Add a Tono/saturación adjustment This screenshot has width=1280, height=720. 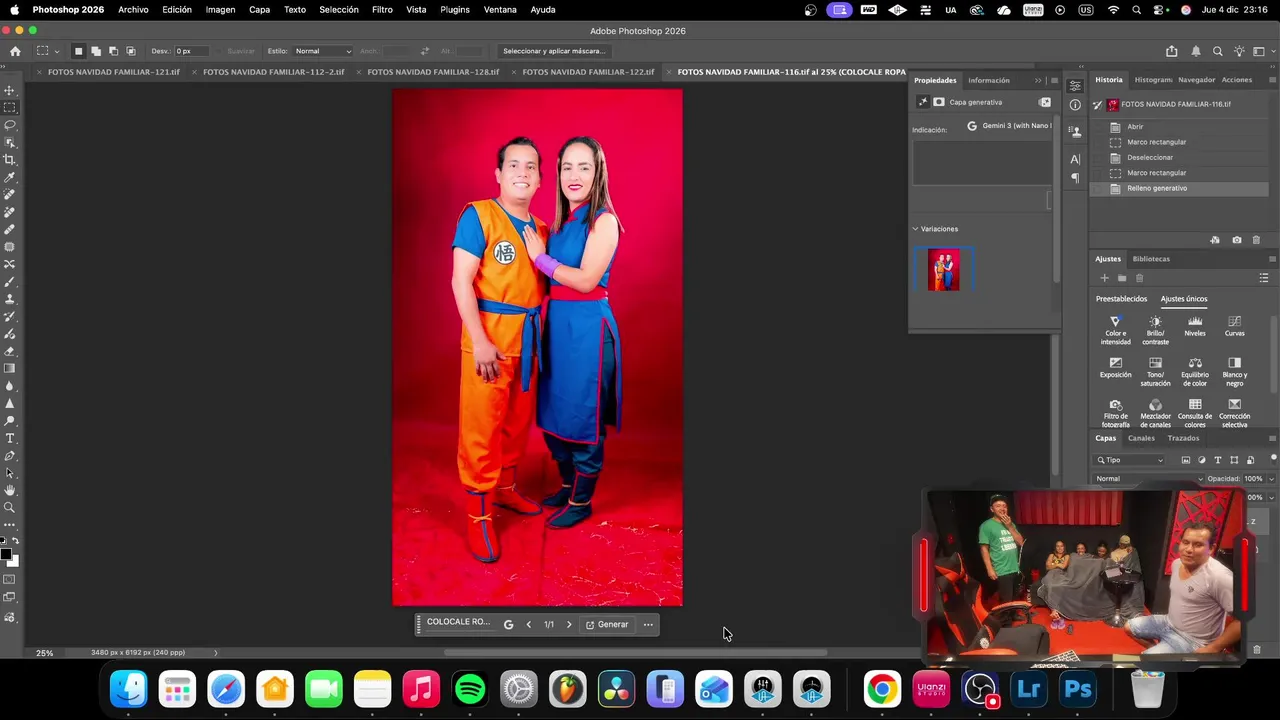[x=1155, y=372]
